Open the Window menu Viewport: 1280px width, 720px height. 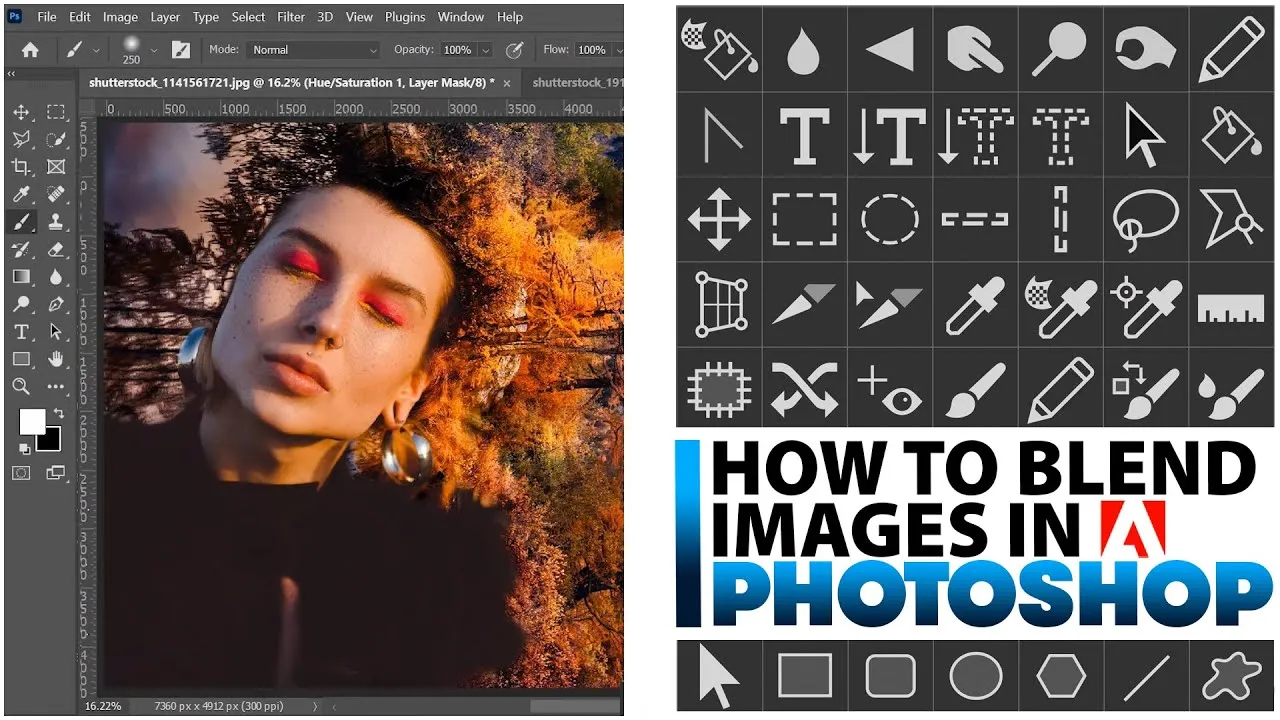point(461,17)
